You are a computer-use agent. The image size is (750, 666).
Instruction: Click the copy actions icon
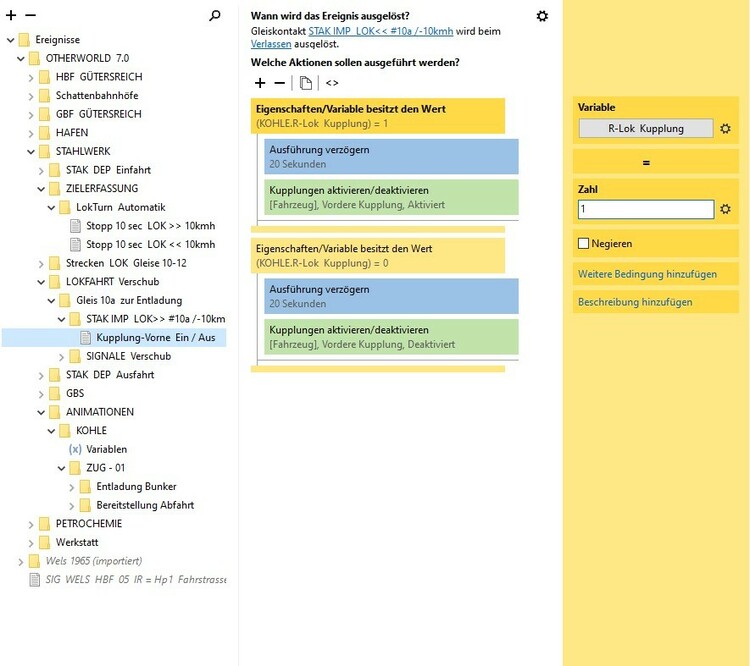pos(306,83)
